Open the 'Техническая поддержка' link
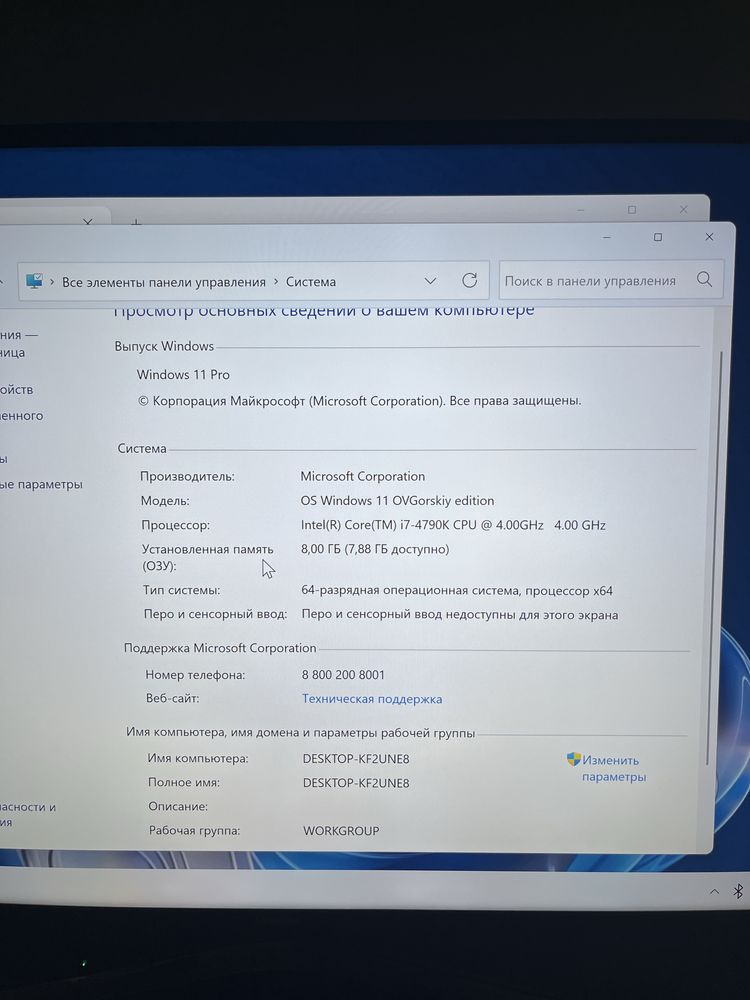Screen dimensions: 750x1000 coord(372,699)
